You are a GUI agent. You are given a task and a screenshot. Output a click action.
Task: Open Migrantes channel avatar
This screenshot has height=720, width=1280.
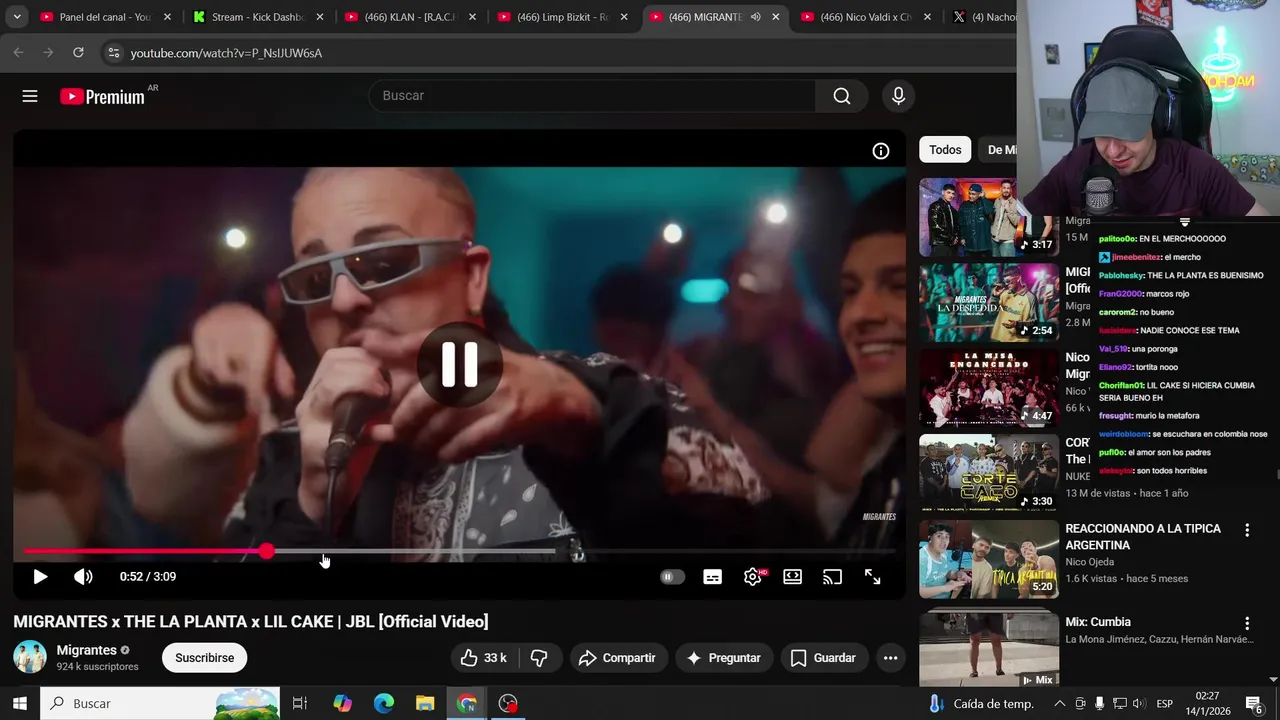coord(30,657)
